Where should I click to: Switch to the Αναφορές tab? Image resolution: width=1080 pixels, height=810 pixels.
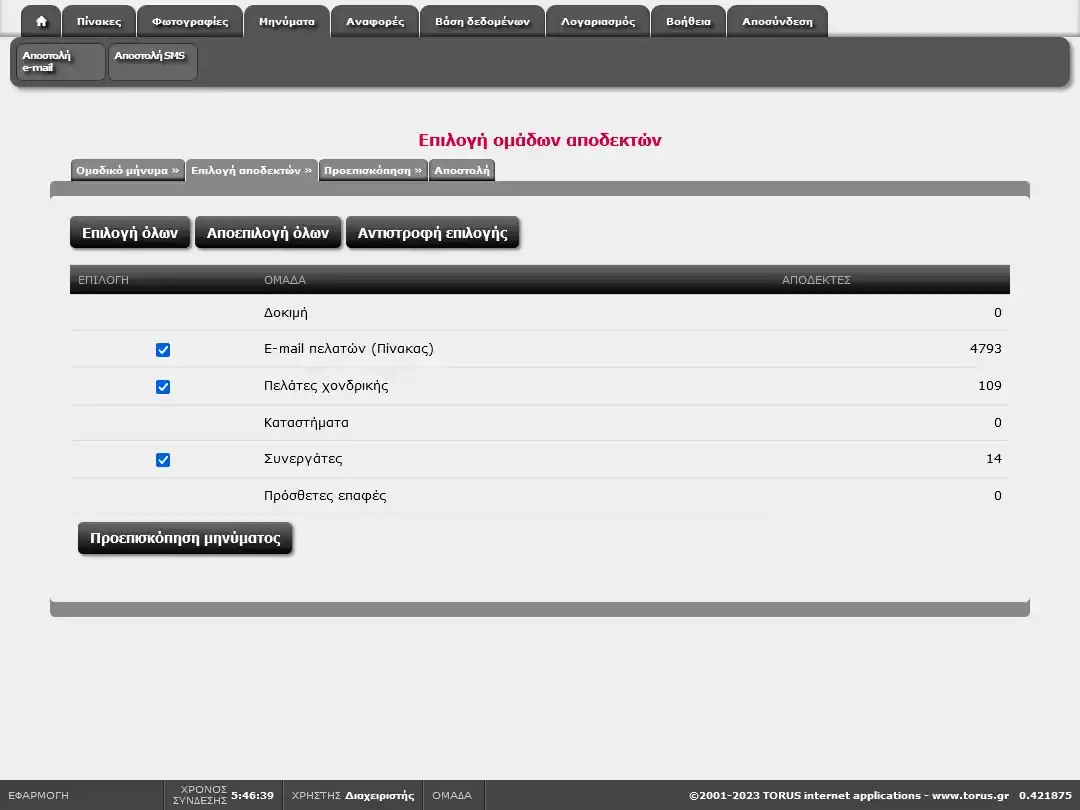coord(375,21)
